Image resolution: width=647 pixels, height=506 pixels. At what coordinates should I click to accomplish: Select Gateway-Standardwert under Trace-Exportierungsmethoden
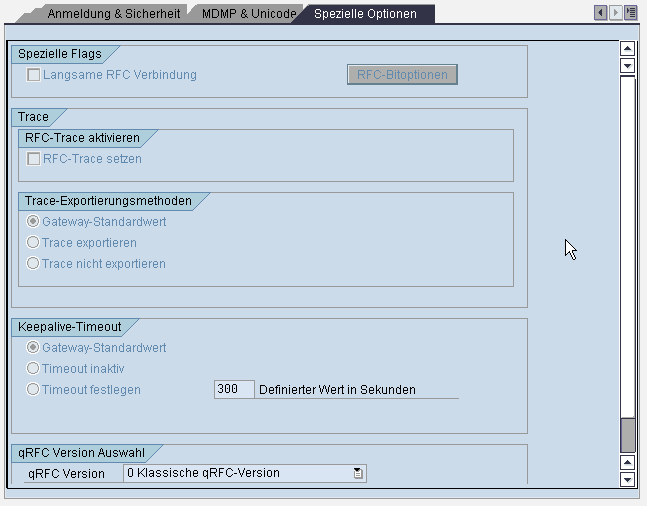(34, 222)
